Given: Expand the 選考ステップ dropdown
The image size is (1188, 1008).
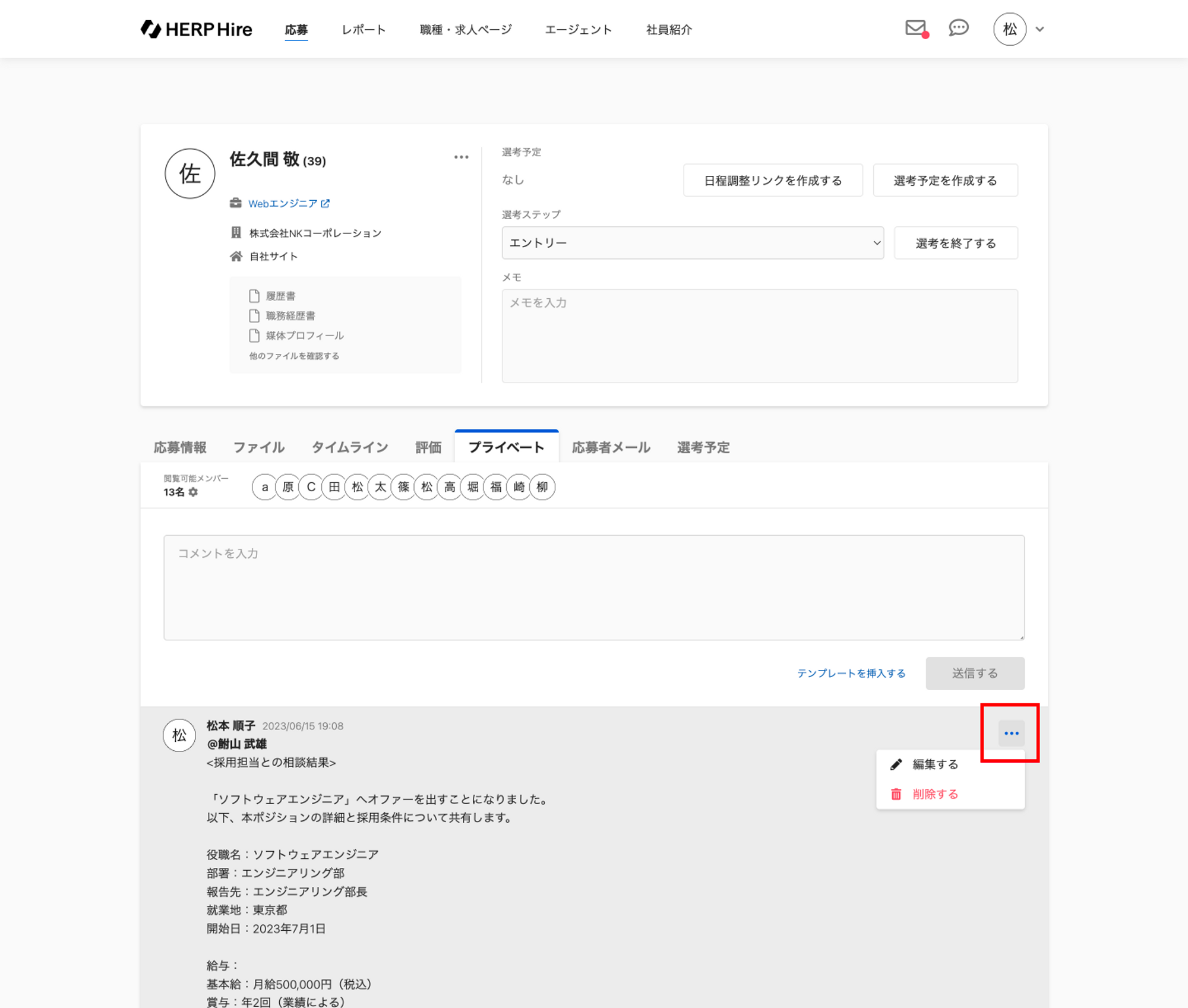Looking at the screenshot, I should click(692, 243).
